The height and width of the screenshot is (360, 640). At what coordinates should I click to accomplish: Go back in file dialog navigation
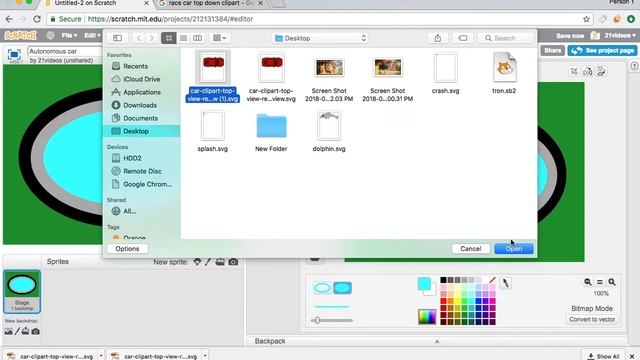click(x=139, y=38)
